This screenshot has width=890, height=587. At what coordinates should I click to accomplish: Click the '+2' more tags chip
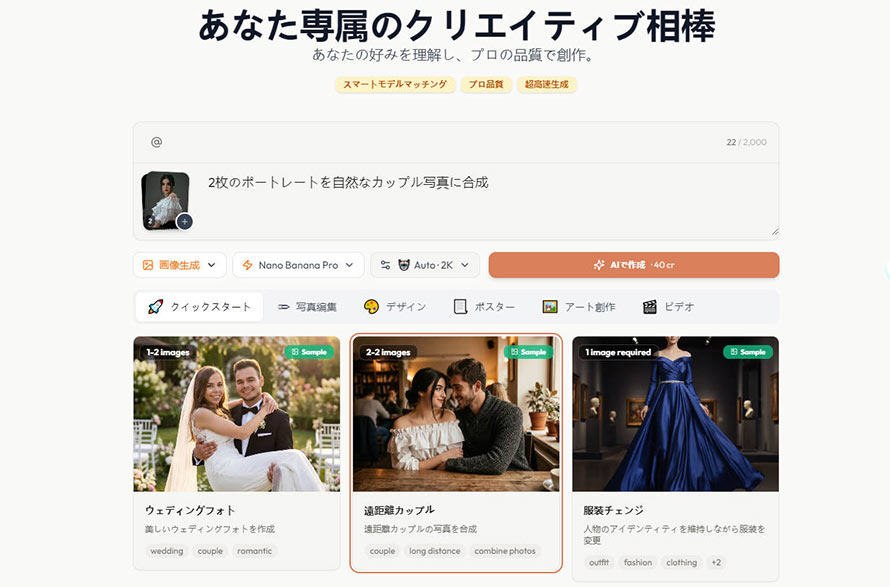coord(716,562)
